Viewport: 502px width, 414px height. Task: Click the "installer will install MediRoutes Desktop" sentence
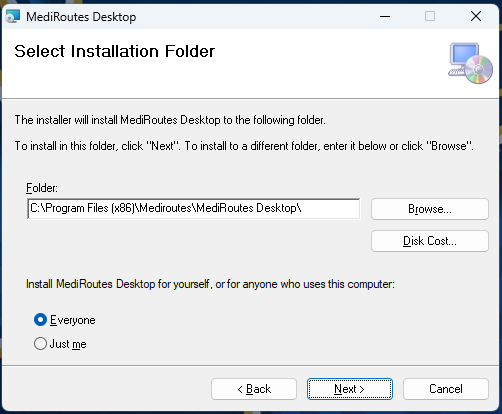point(170,120)
